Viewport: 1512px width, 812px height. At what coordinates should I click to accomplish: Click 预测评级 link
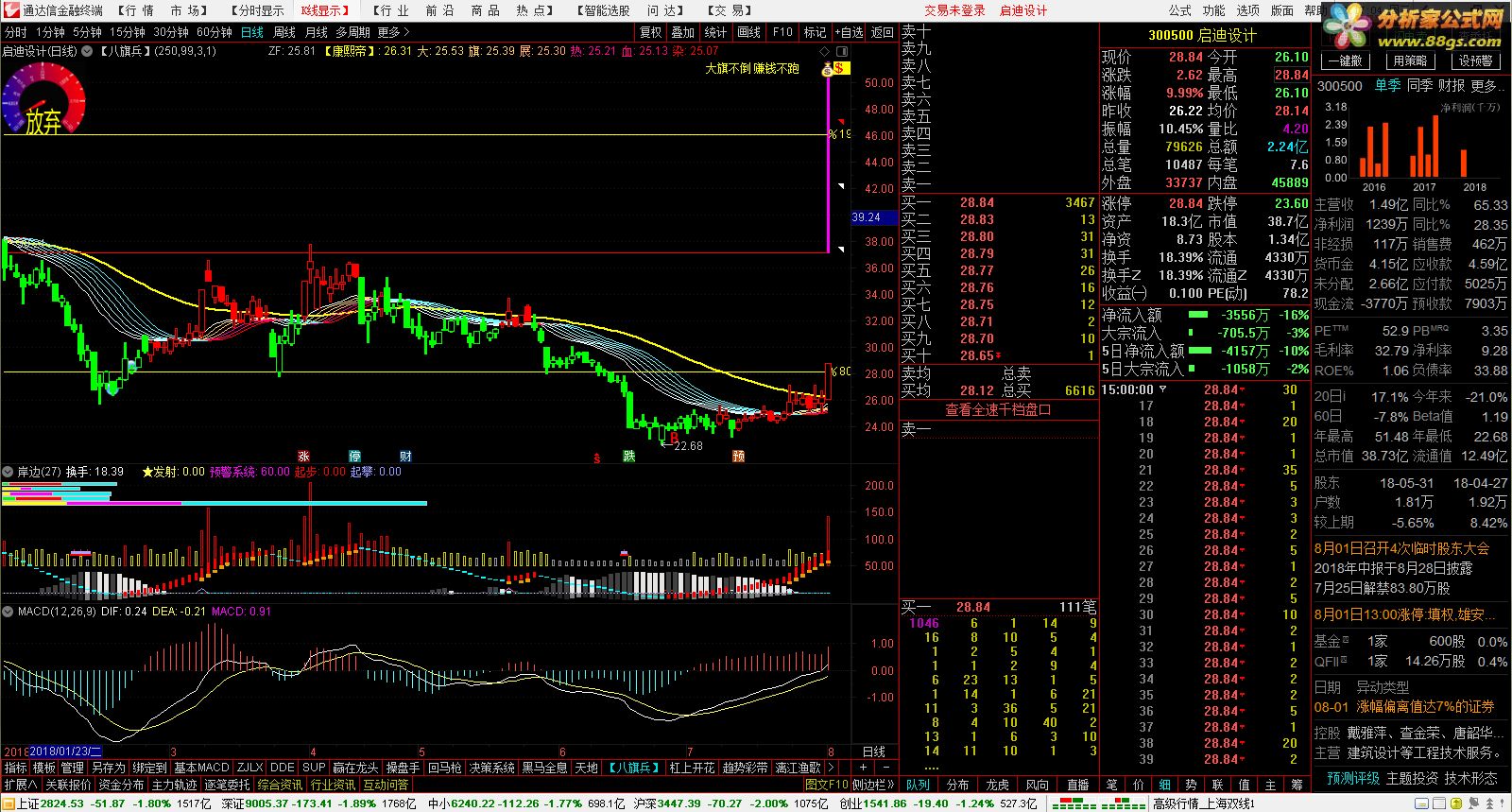pyautogui.click(x=1353, y=778)
